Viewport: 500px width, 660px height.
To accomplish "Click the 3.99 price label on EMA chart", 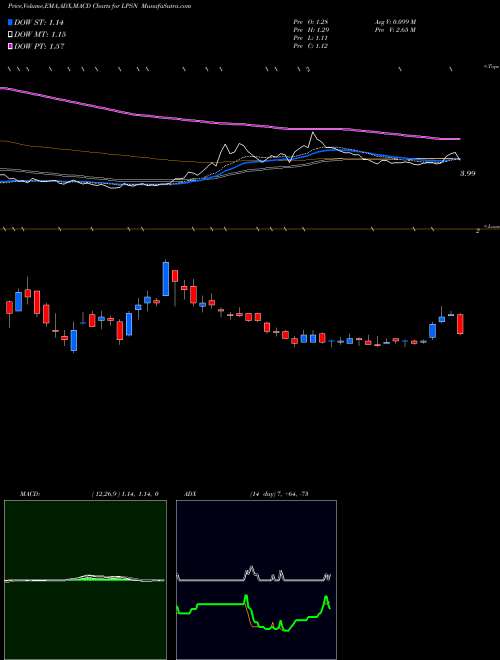I will coord(467,173).
